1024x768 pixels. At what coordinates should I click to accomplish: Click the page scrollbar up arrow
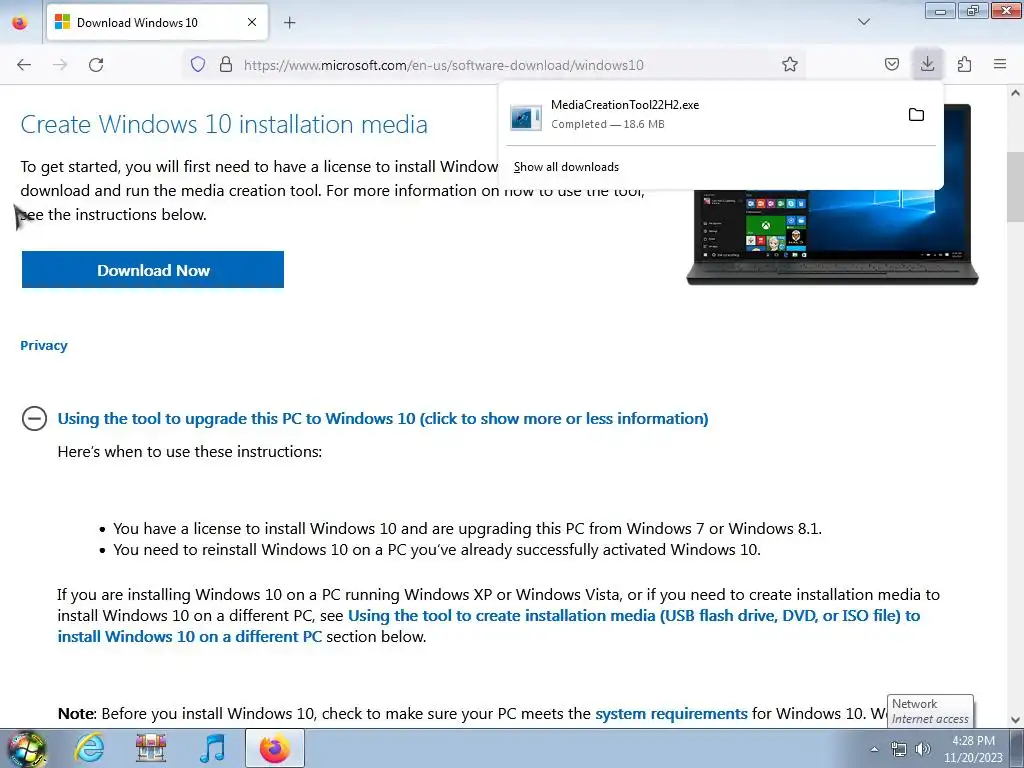pyautogui.click(x=1016, y=93)
